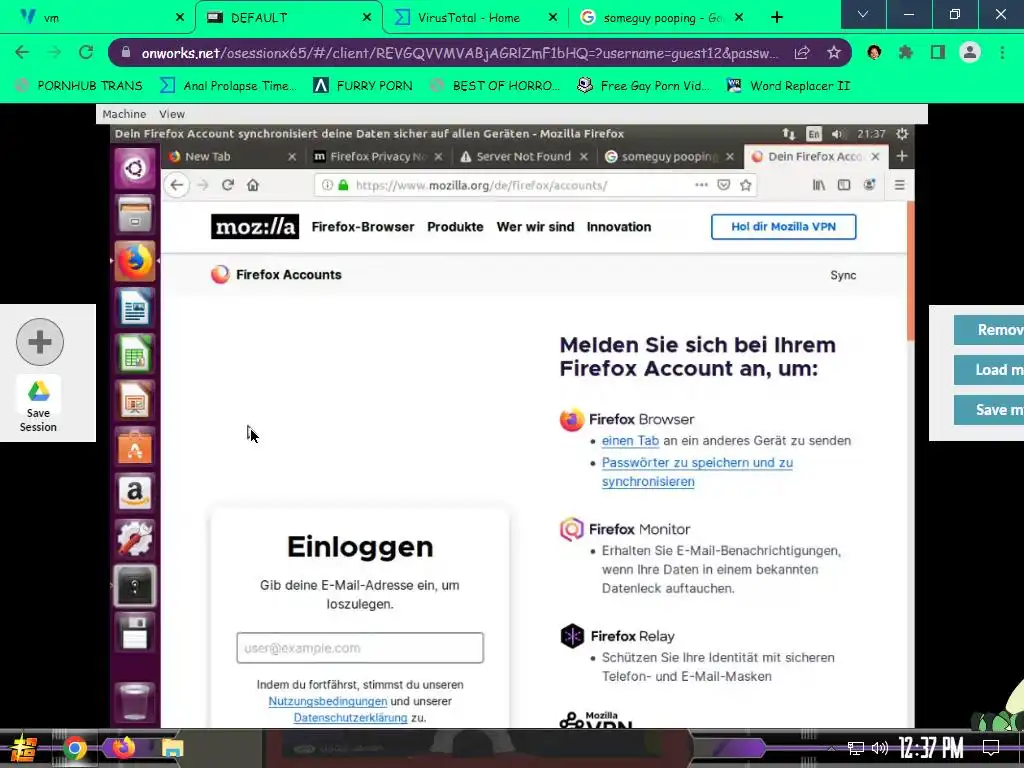Open Chrome three-dot menu

[1002, 52]
